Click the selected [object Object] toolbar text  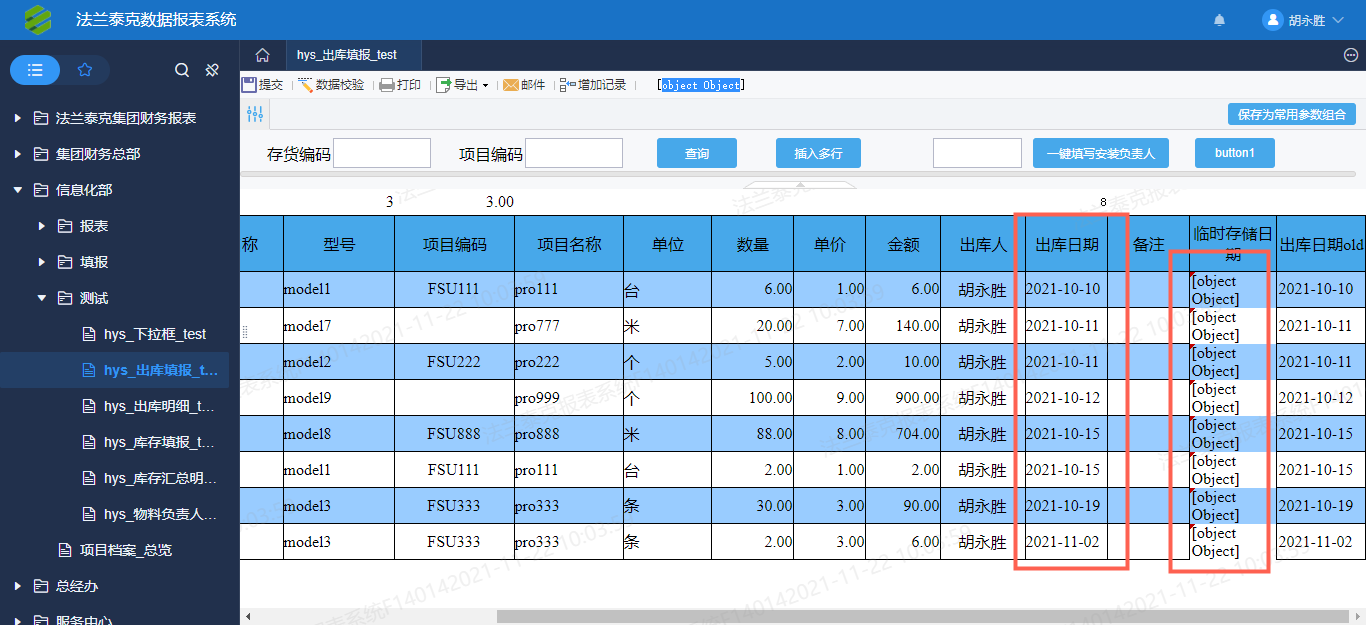pos(701,85)
